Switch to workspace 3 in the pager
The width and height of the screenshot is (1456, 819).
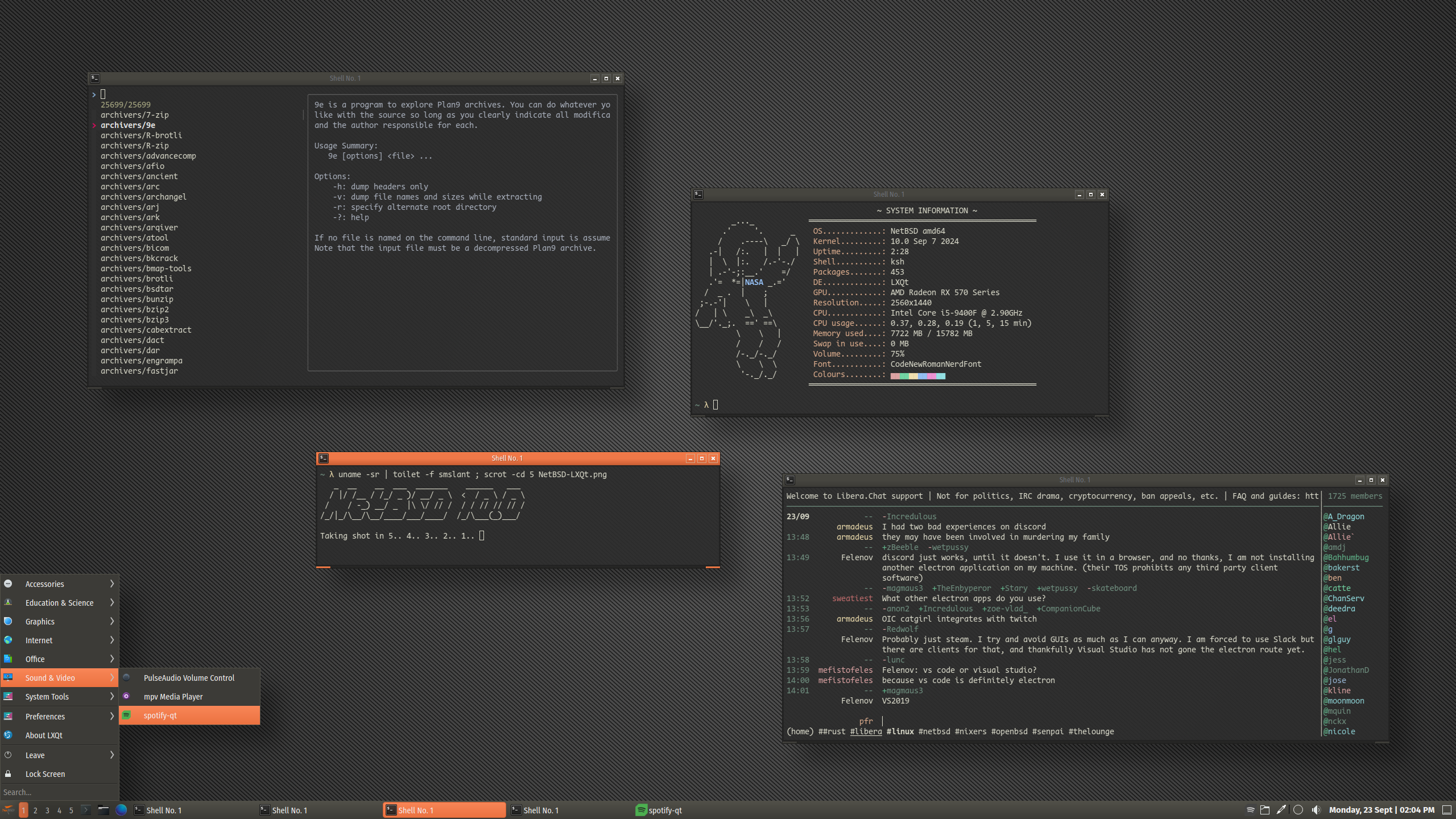tap(47, 810)
